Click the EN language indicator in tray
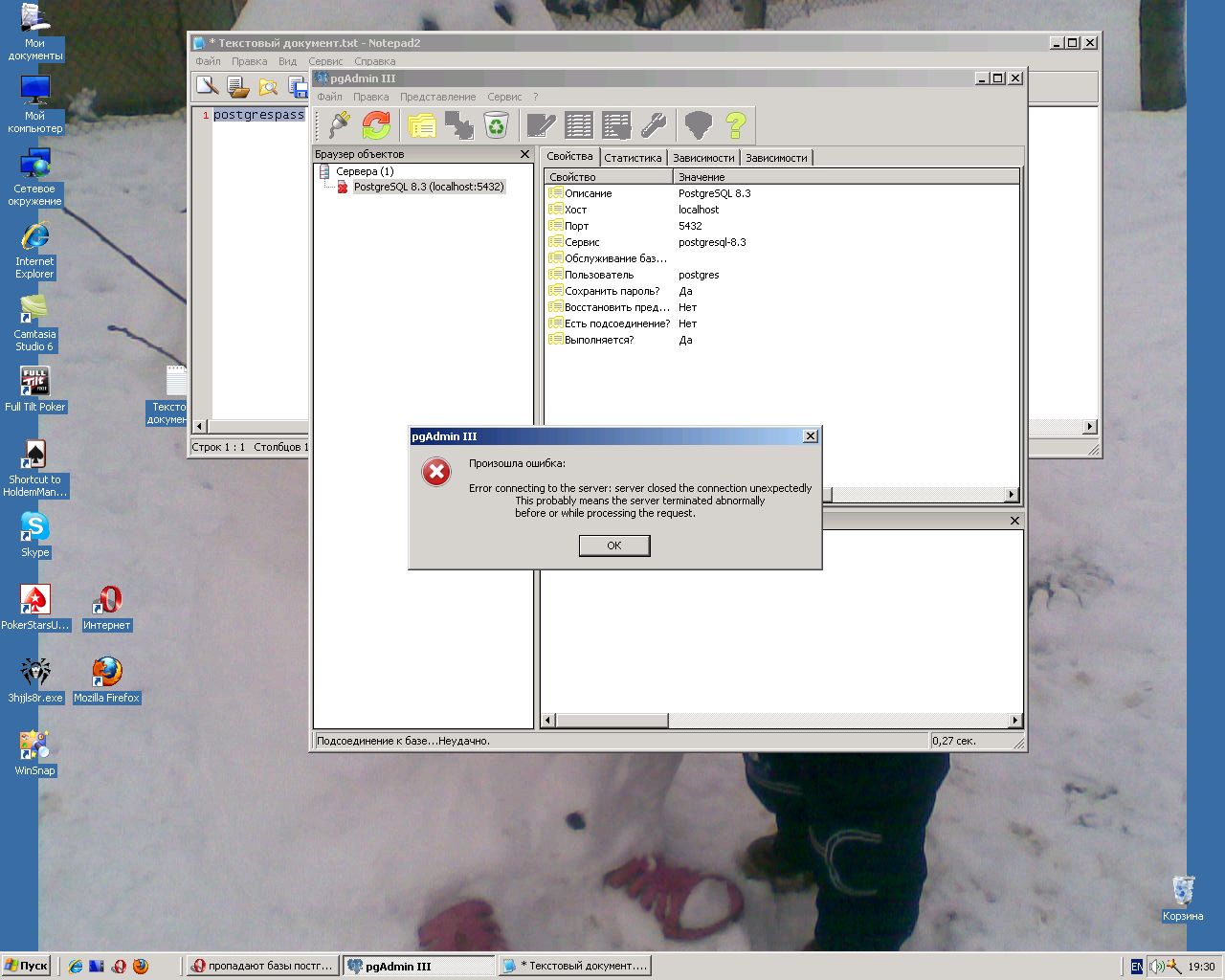The width and height of the screenshot is (1225, 980). pos(1137,967)
